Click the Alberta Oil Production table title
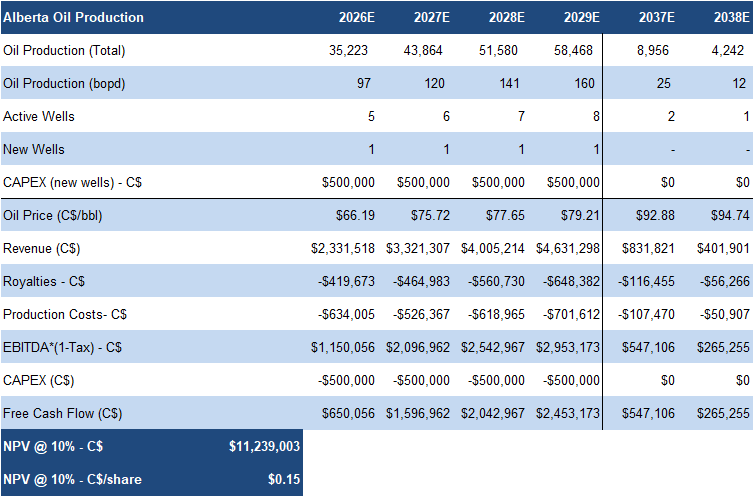 click(x=73, y=17)
